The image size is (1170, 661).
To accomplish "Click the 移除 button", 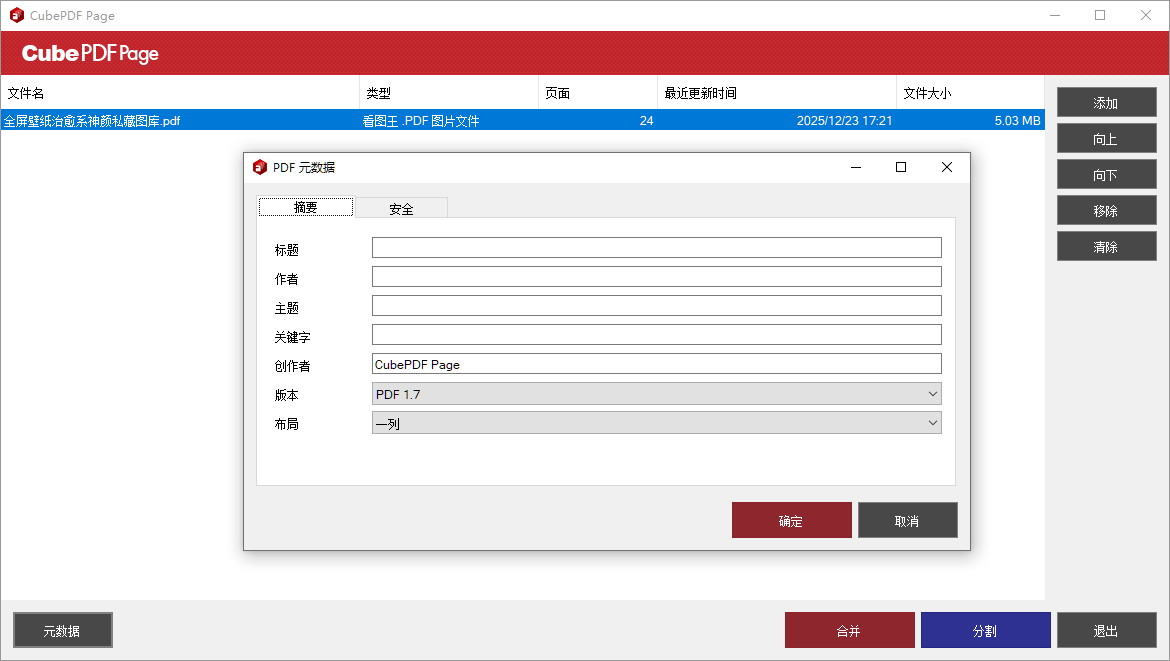I will [1107, 210].
